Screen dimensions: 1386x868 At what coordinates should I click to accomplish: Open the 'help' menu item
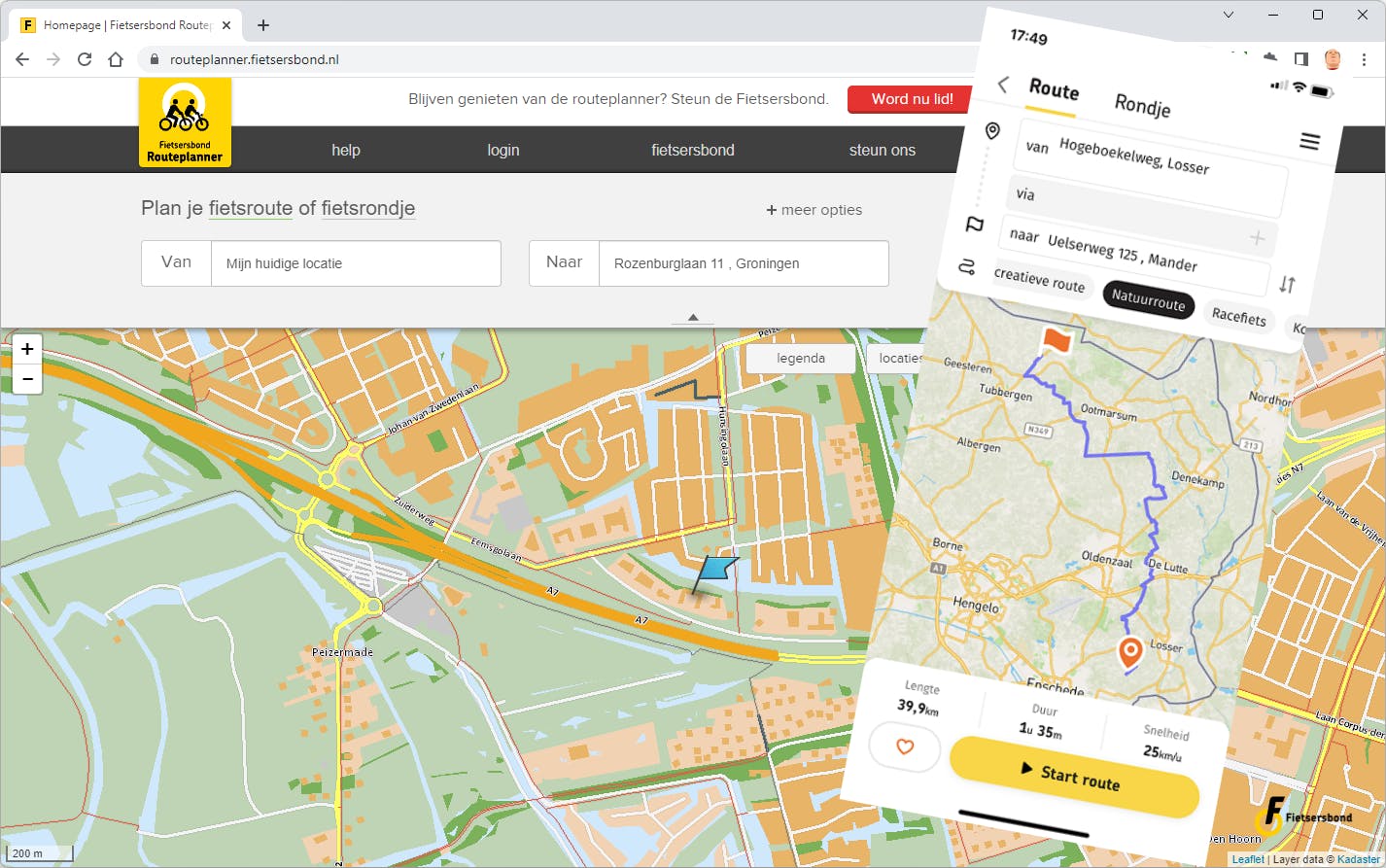346,150
